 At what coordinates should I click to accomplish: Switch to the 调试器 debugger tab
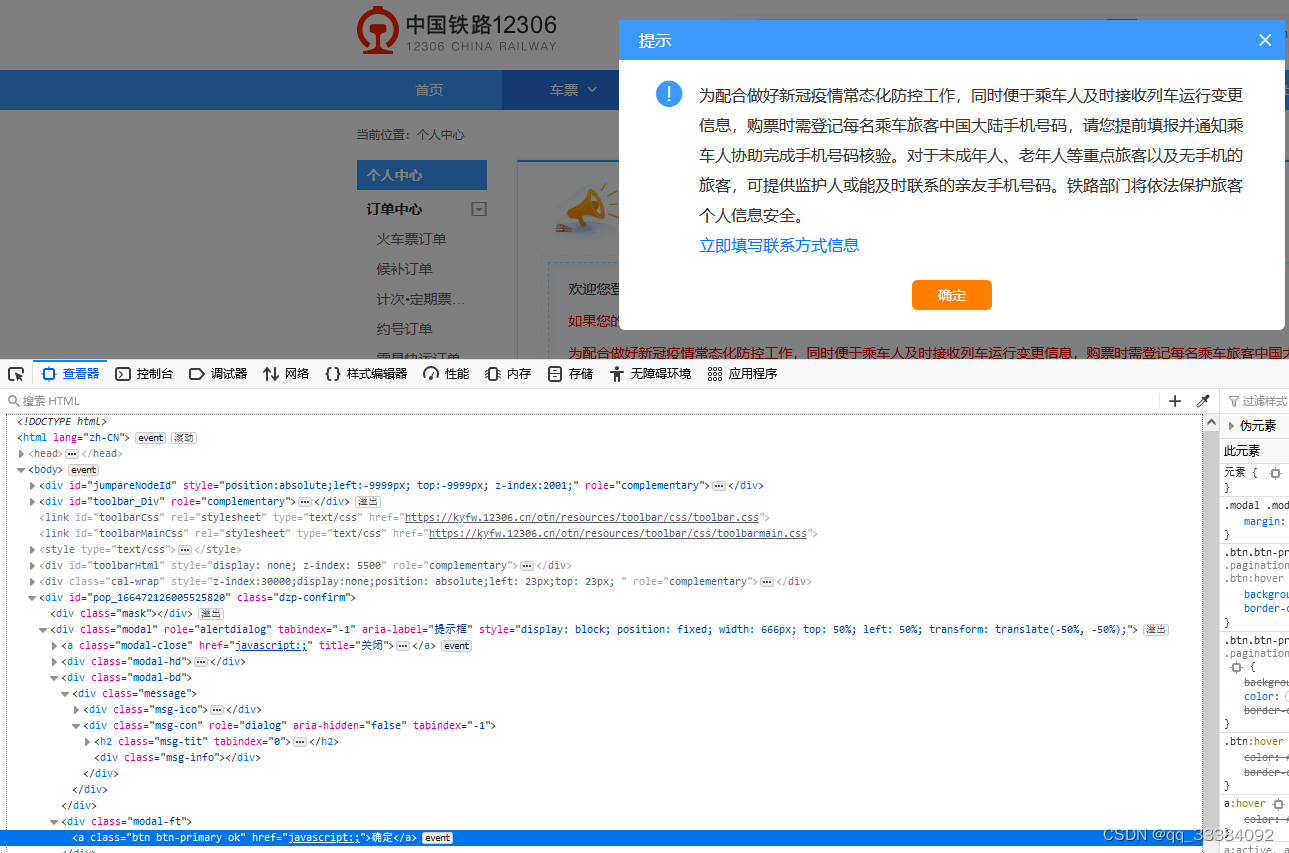(218, 374)
